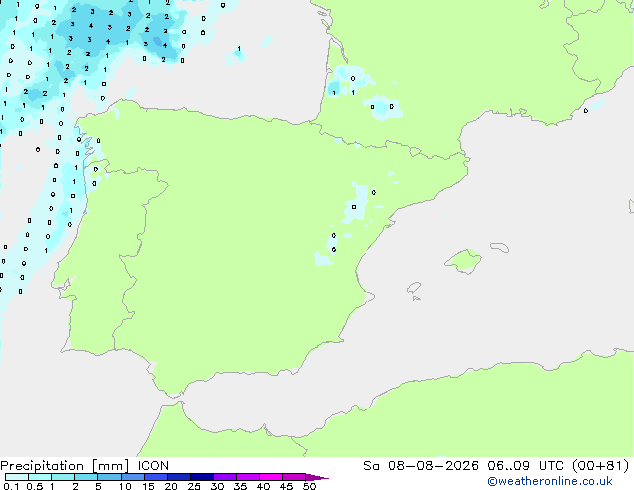Screen dimensions: 634x490
Task: Select the 10–15 mm legend color cell
Action: pos(132,477)
